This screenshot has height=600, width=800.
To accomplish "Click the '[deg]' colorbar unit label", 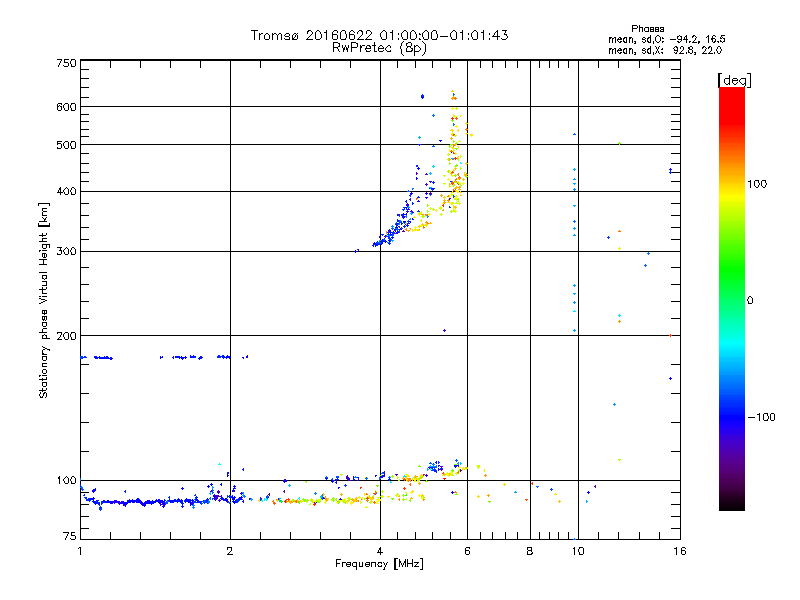I will pos(734,80).
